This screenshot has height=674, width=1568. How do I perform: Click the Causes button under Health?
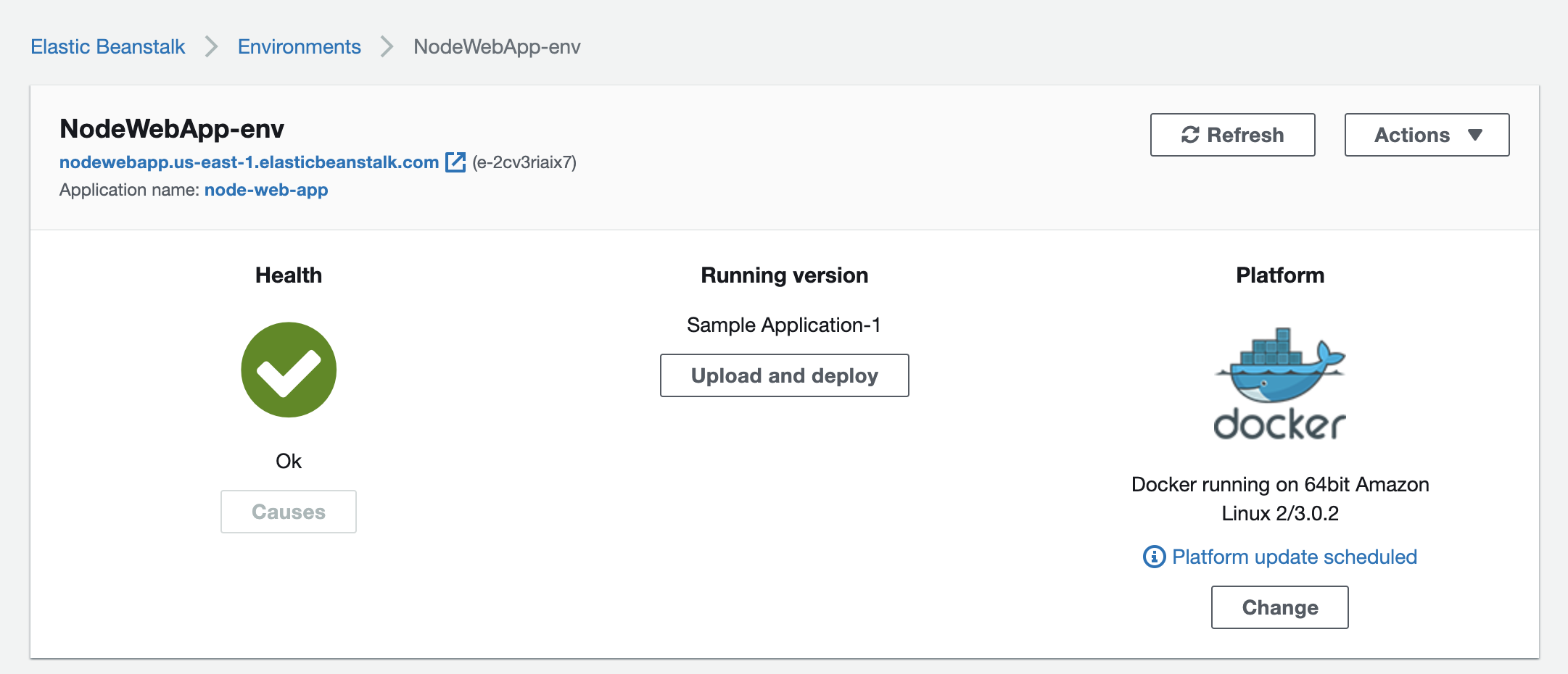point(289,512)
